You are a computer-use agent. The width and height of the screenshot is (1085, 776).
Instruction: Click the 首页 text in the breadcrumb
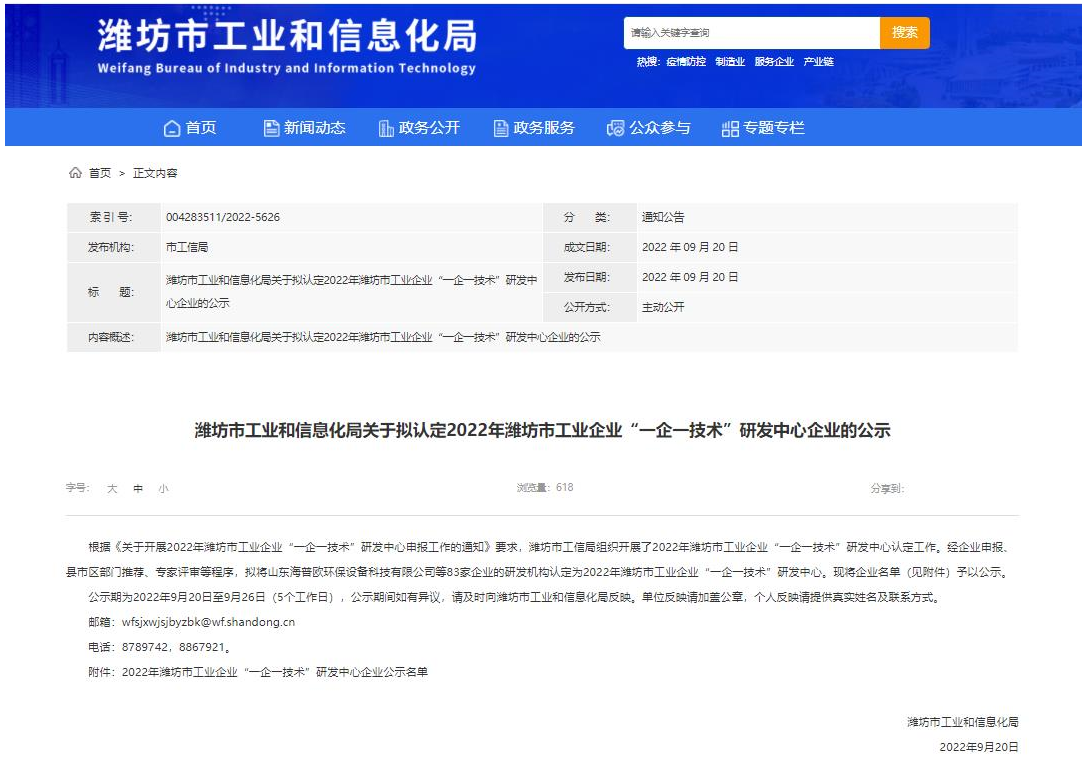100,173
